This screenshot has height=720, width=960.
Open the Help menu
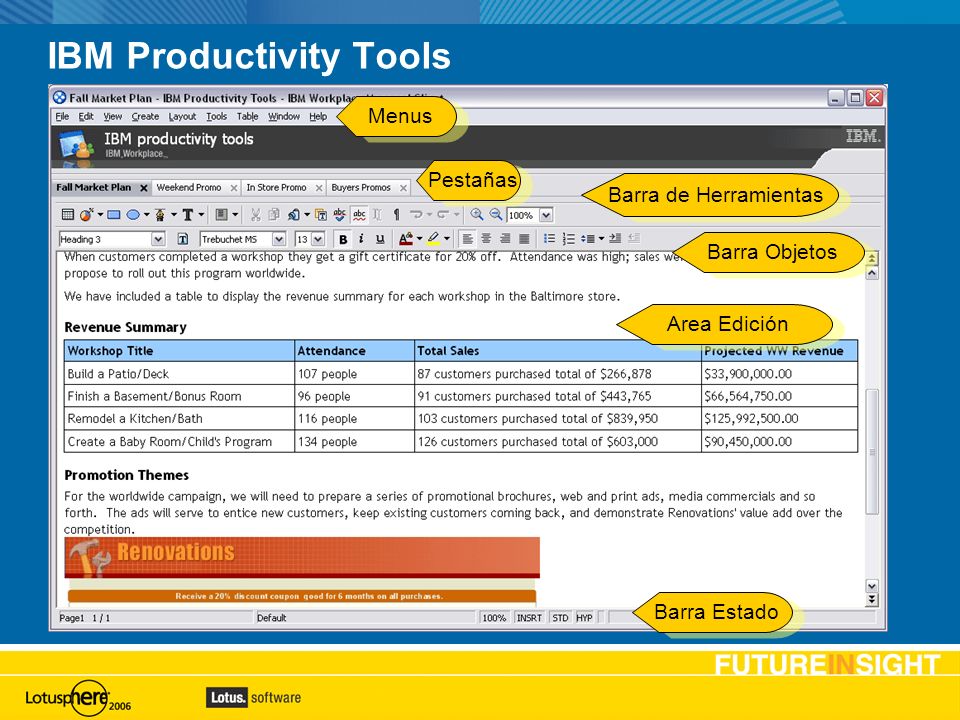point(318,116)
